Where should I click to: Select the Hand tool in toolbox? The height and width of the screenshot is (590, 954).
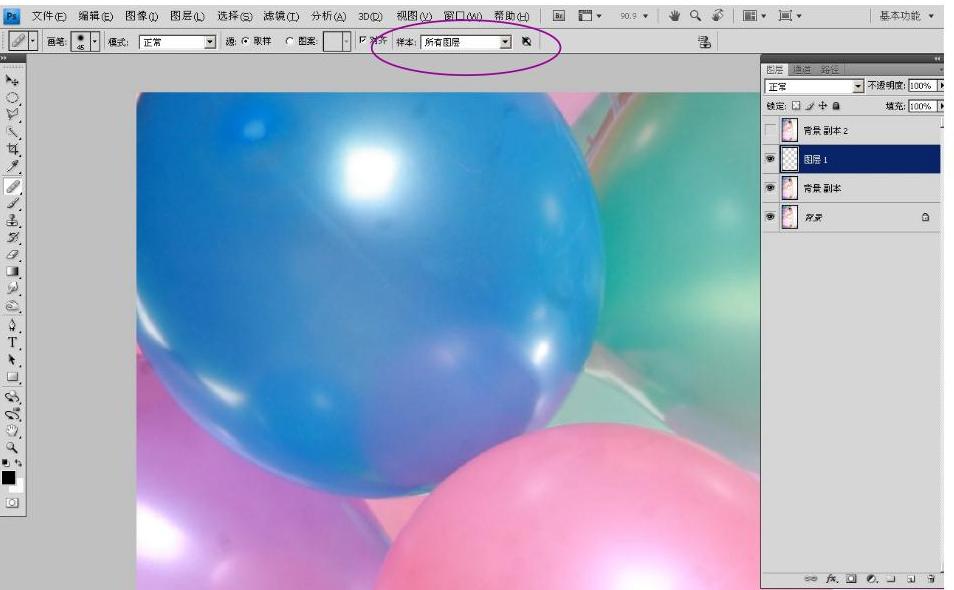[12, 431]
